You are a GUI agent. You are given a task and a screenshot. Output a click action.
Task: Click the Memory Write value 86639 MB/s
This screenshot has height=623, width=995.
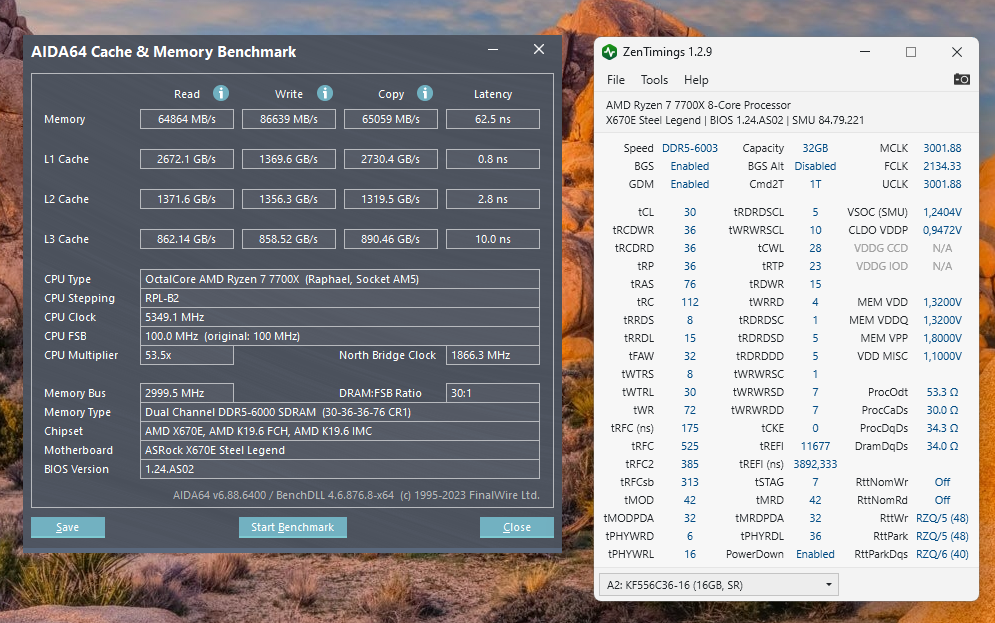(x=289, y=119)
